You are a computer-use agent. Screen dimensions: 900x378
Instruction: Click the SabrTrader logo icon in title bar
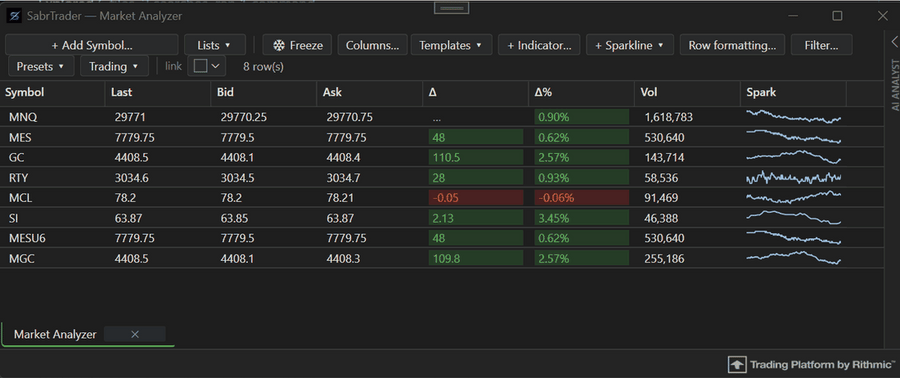pyautogui.click(x=14, y=16)
